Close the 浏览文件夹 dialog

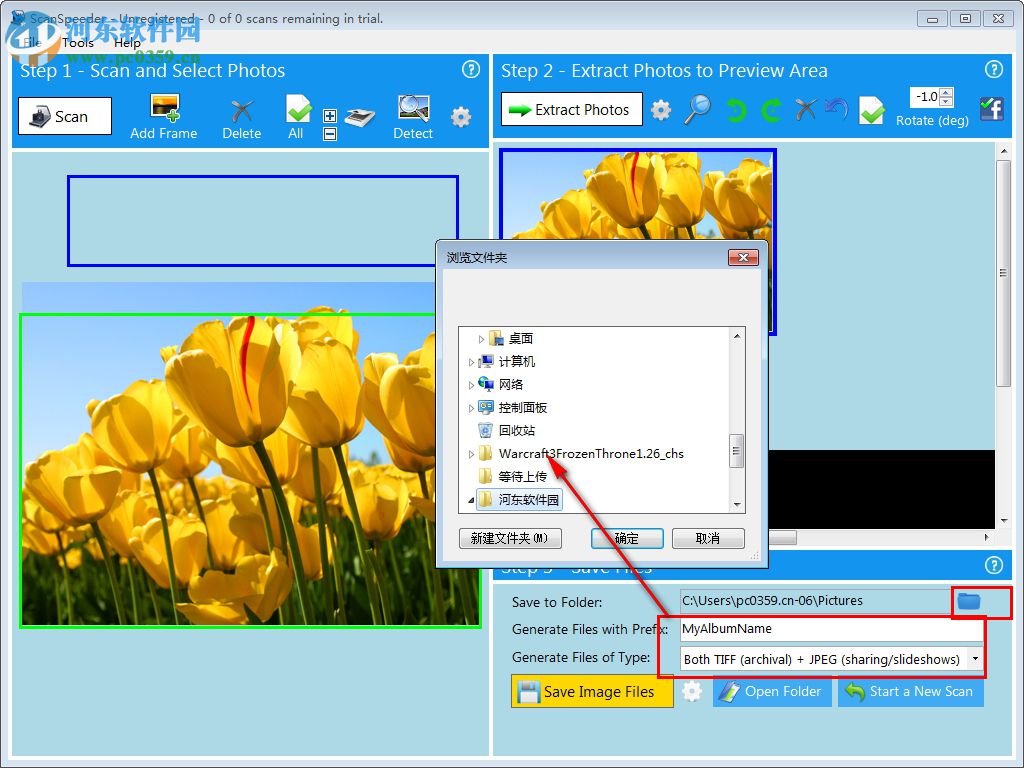(743, 257)
